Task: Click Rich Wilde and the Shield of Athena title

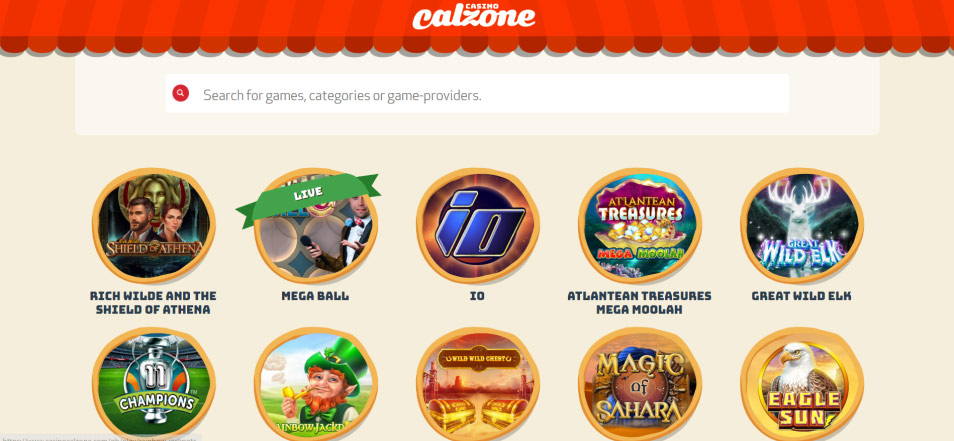Action: [153, 303]
